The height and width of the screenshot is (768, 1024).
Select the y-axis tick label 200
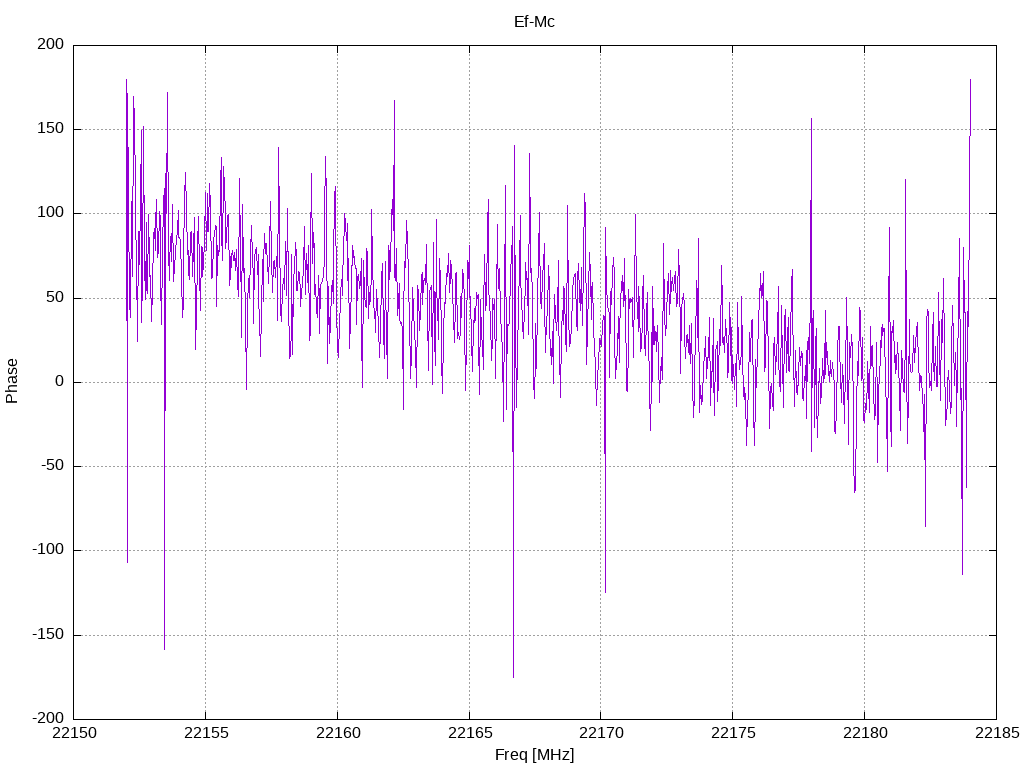[x=51, y=44]
